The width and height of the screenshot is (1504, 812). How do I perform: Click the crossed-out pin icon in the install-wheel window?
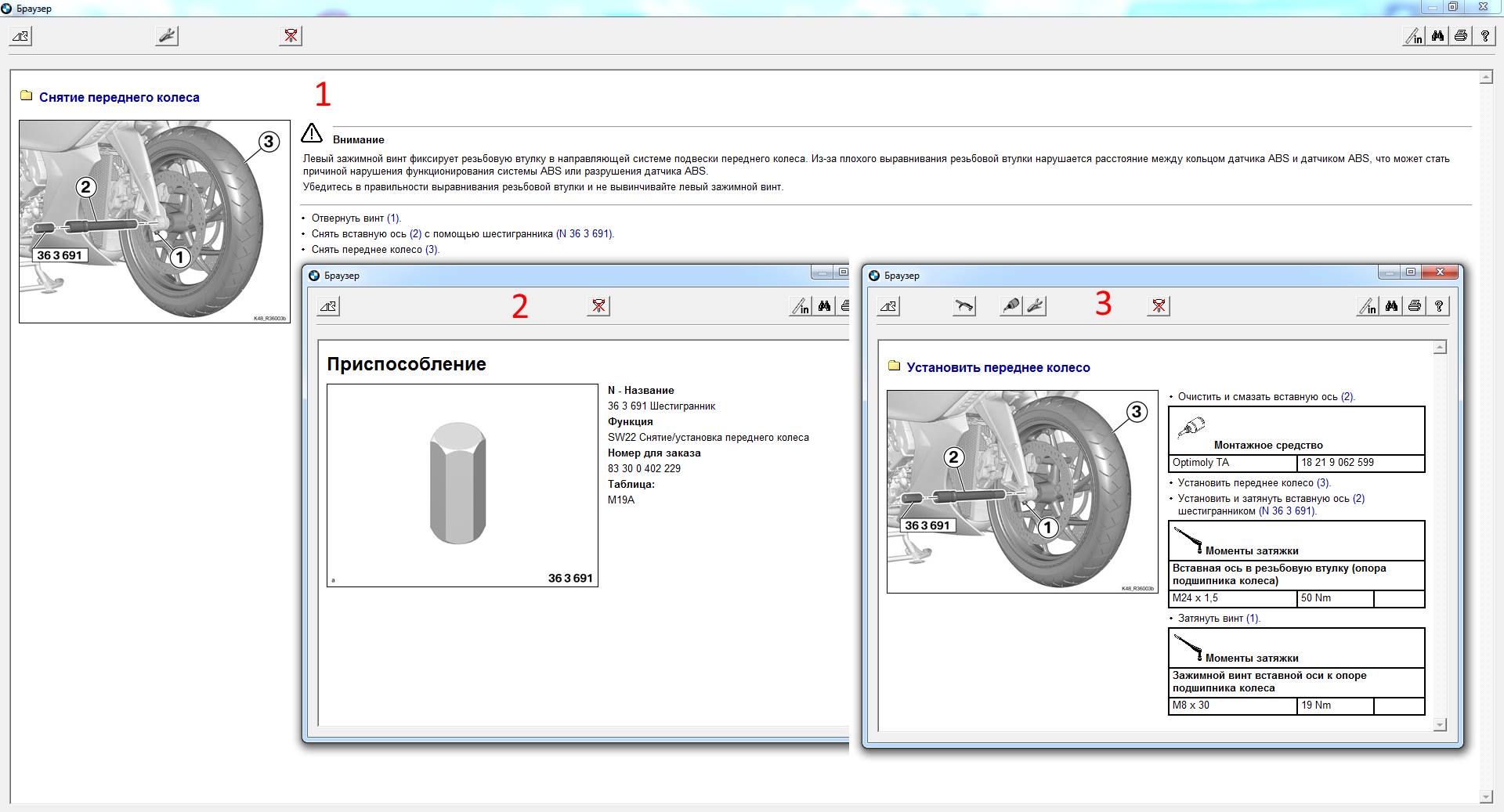tap(1159, 306)
